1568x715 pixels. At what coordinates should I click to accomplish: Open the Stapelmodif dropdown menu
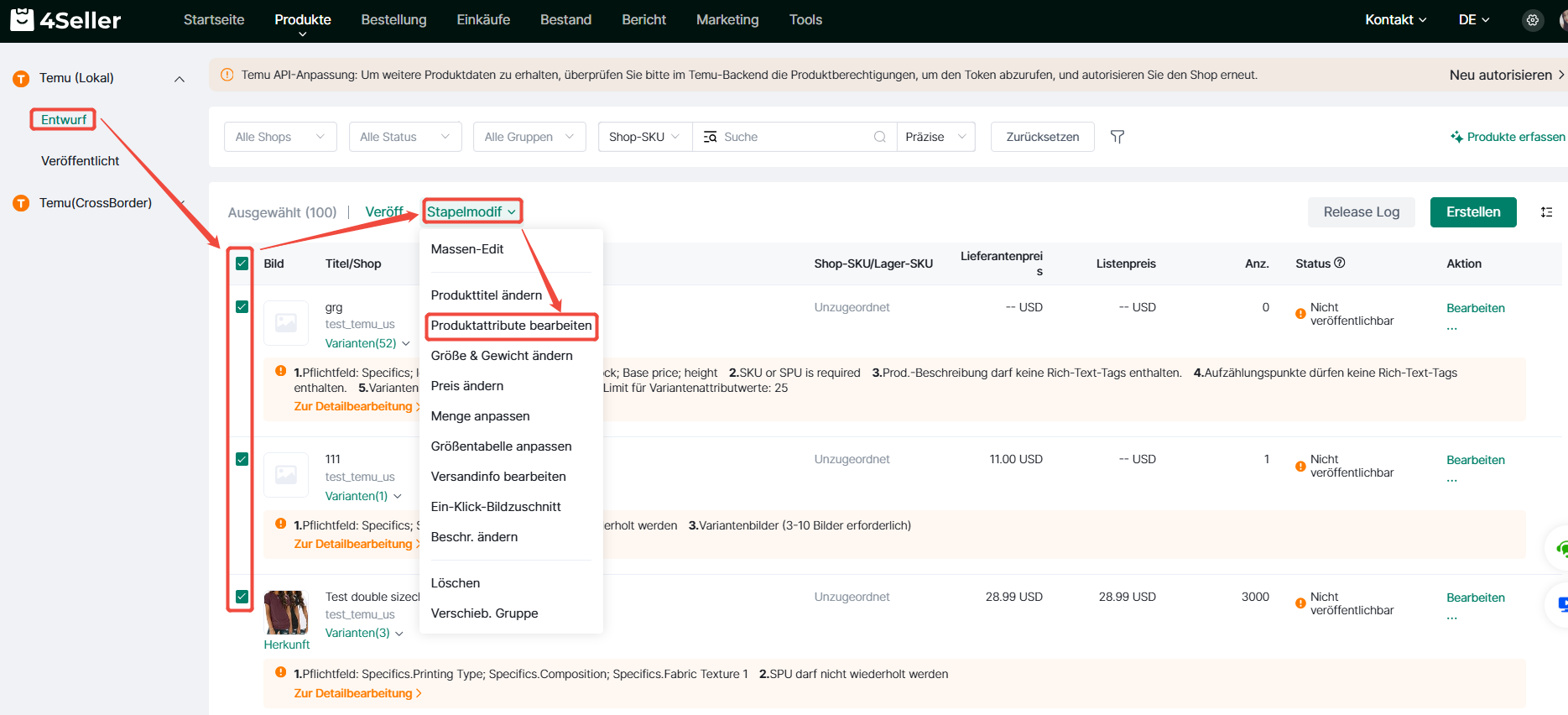(x=472, y=211)
